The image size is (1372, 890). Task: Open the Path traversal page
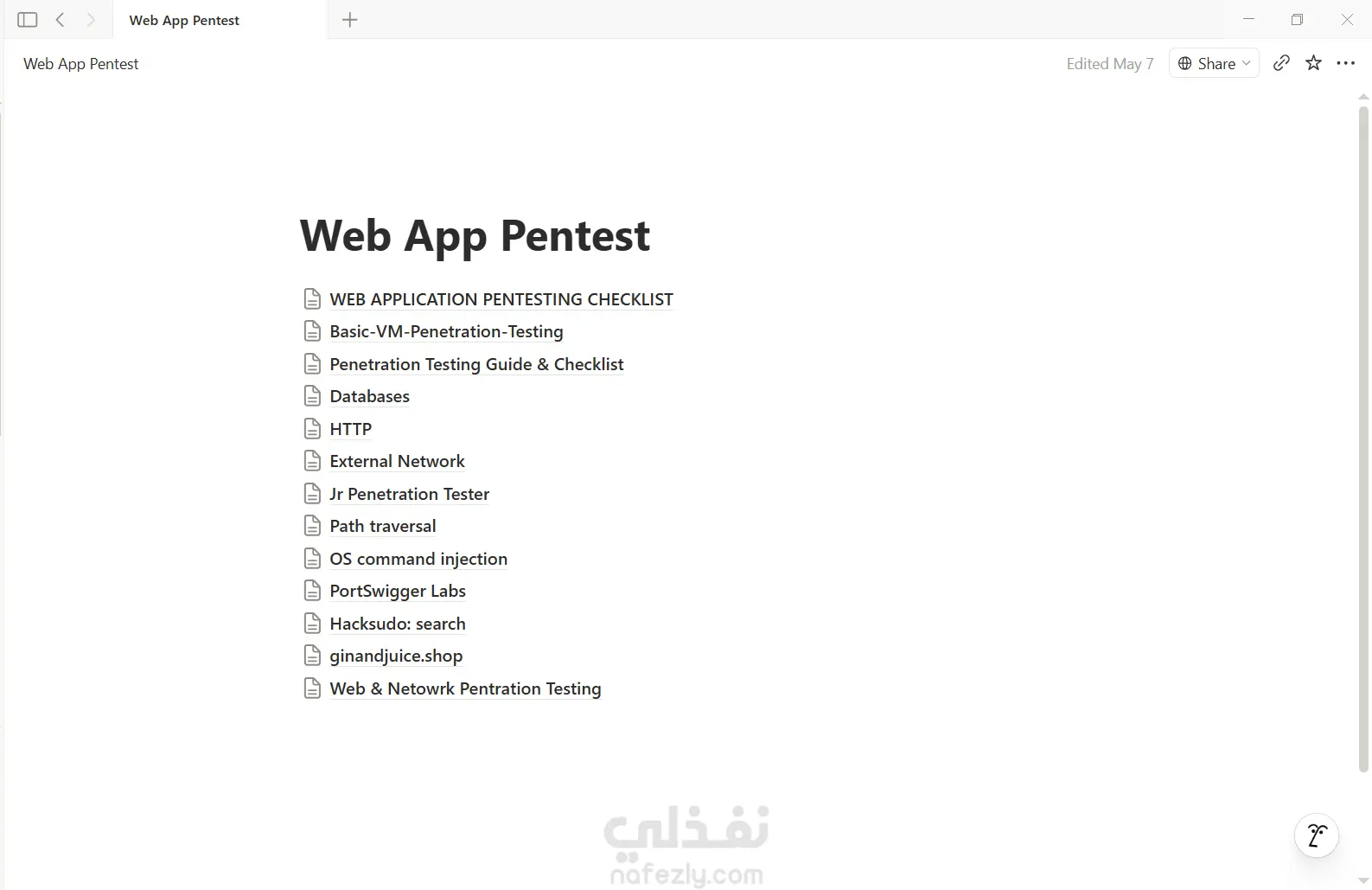click(x=383, y=526)
